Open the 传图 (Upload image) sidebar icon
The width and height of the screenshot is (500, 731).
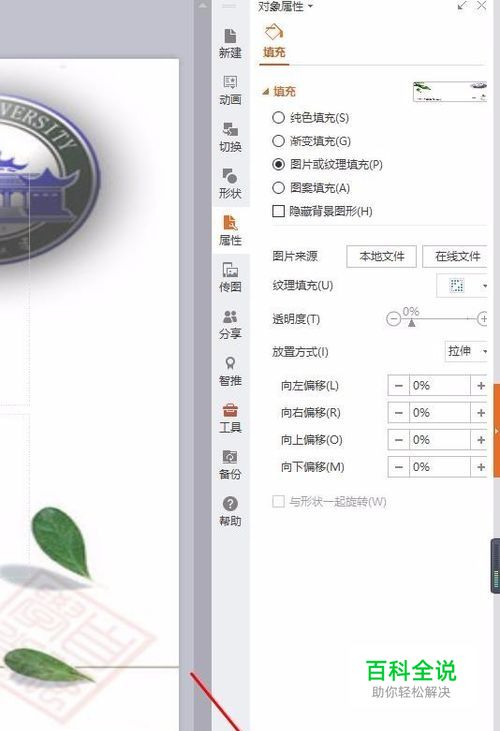click(230, 277)
